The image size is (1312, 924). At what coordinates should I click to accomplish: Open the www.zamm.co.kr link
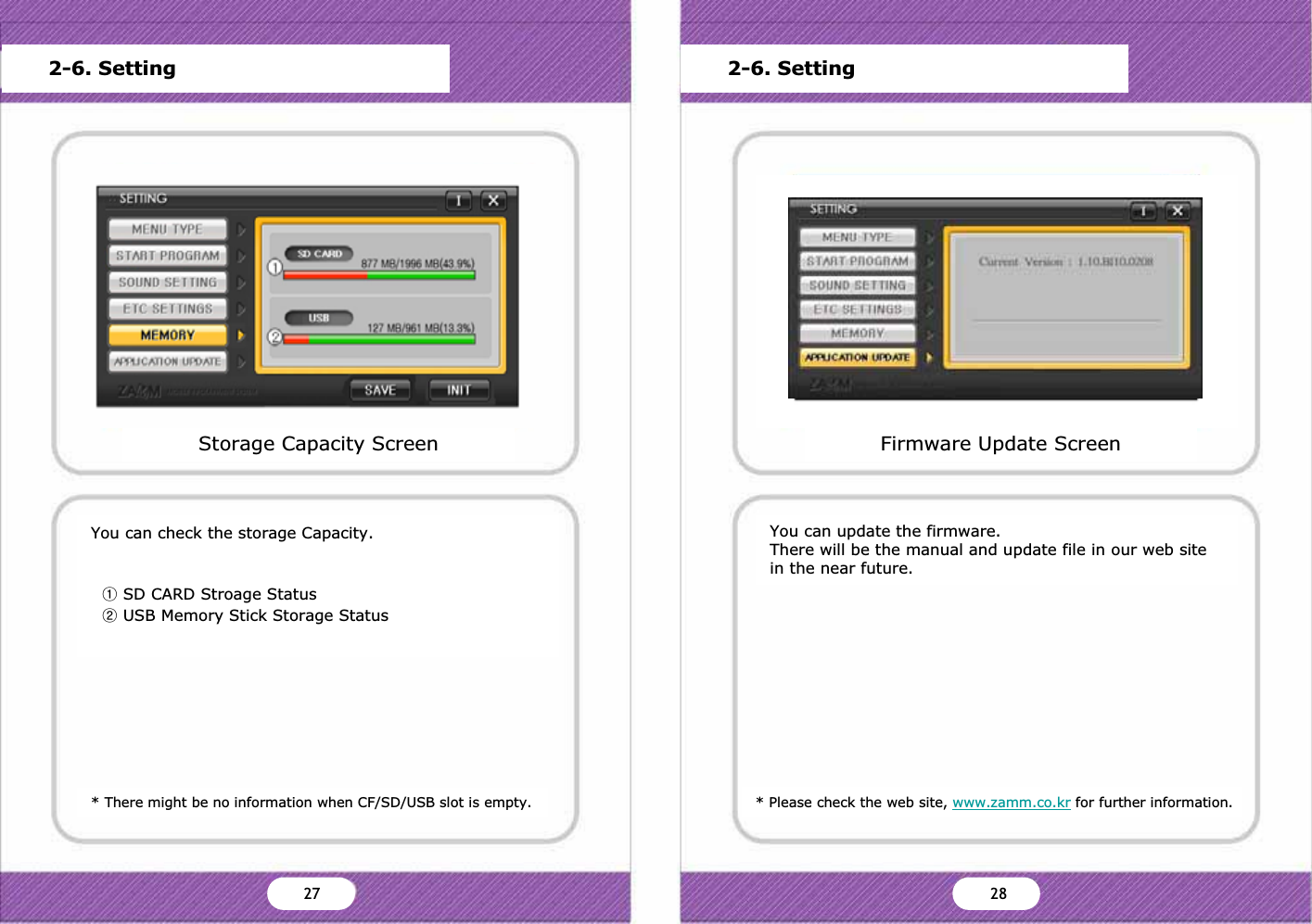1011,802
